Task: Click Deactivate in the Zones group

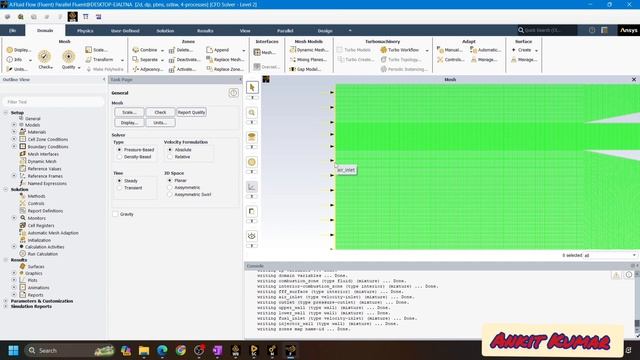Action: 184,60
